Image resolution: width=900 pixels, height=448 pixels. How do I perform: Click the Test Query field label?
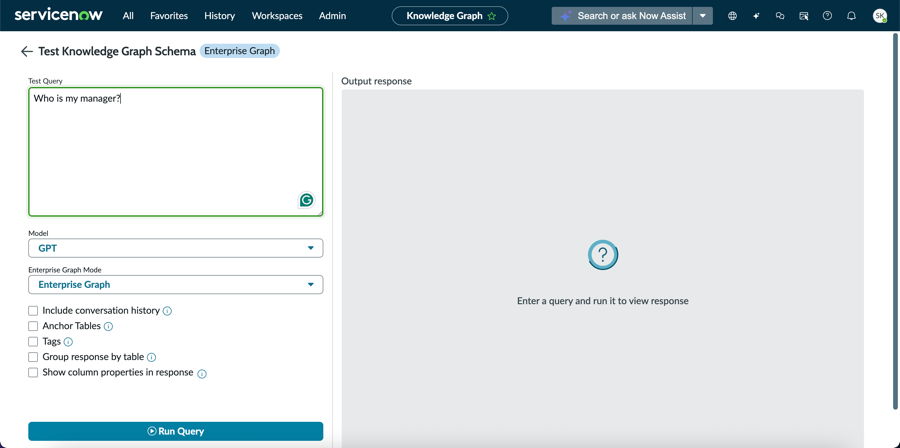coord(45,81)
